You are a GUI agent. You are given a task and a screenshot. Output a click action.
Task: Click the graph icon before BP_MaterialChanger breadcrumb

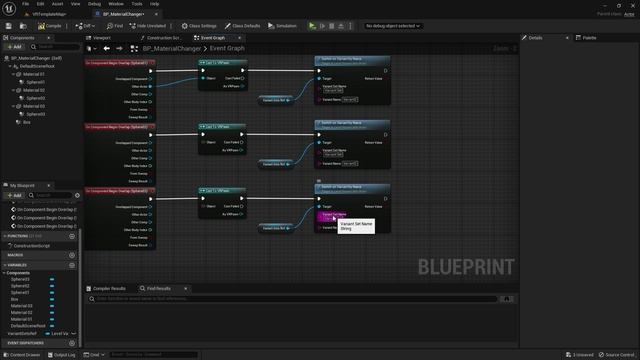coord(134,49)
